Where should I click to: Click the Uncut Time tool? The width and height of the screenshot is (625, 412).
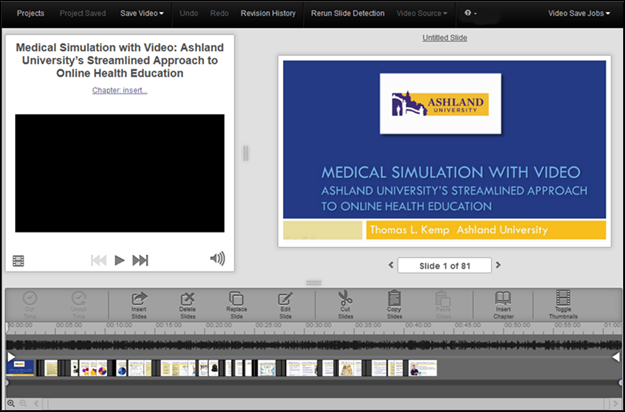(79, 305)
